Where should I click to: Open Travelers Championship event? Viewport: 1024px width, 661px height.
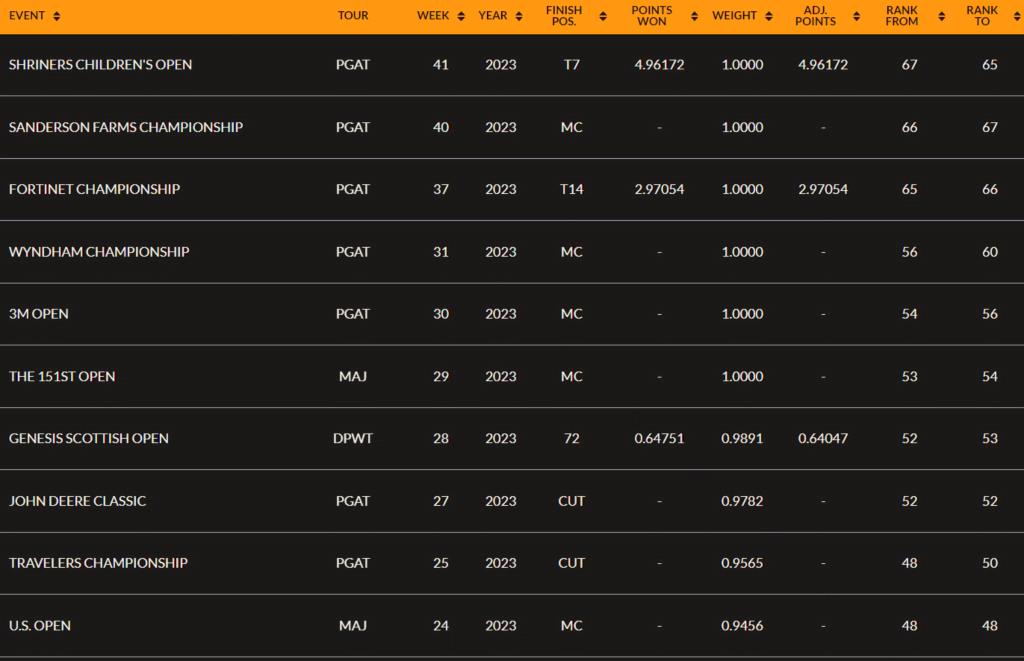(98, 563)
